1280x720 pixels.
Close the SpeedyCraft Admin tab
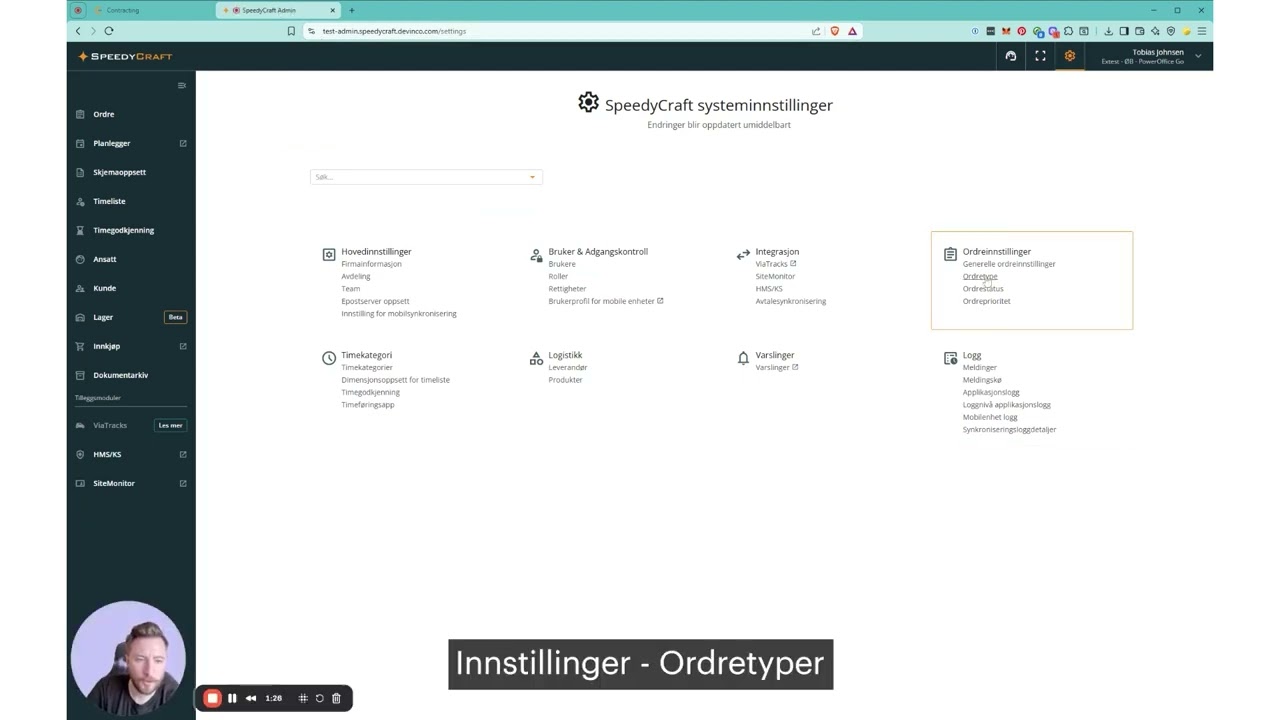tap(333, 10)
